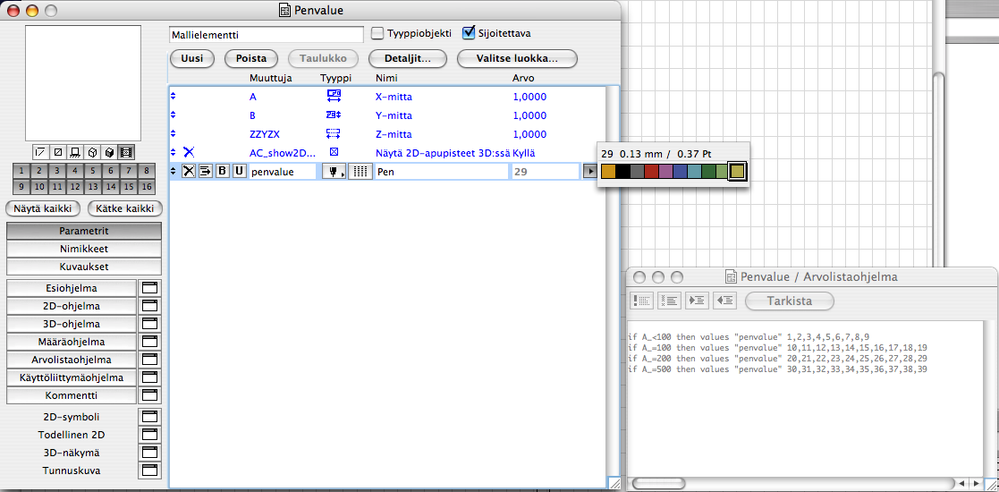Click the indent left icon in Arvolistaohjelma window

pos(724,301)
